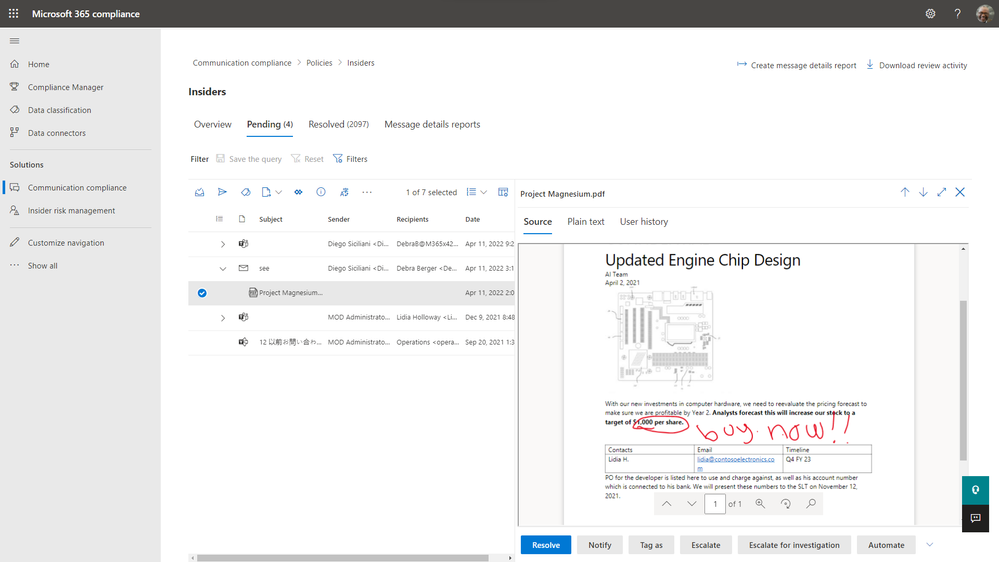
Task: Click the Automate button
Action: pos(886,545)
